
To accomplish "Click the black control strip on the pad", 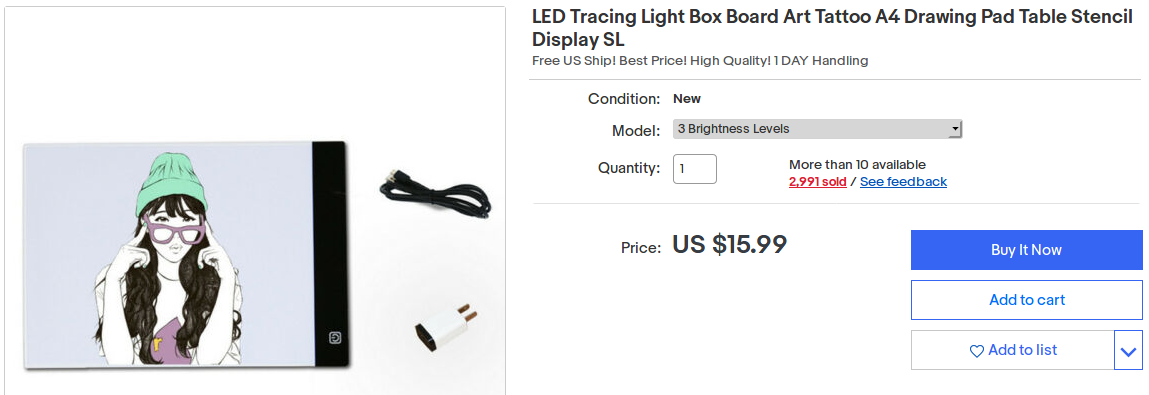I will (329, 253).
